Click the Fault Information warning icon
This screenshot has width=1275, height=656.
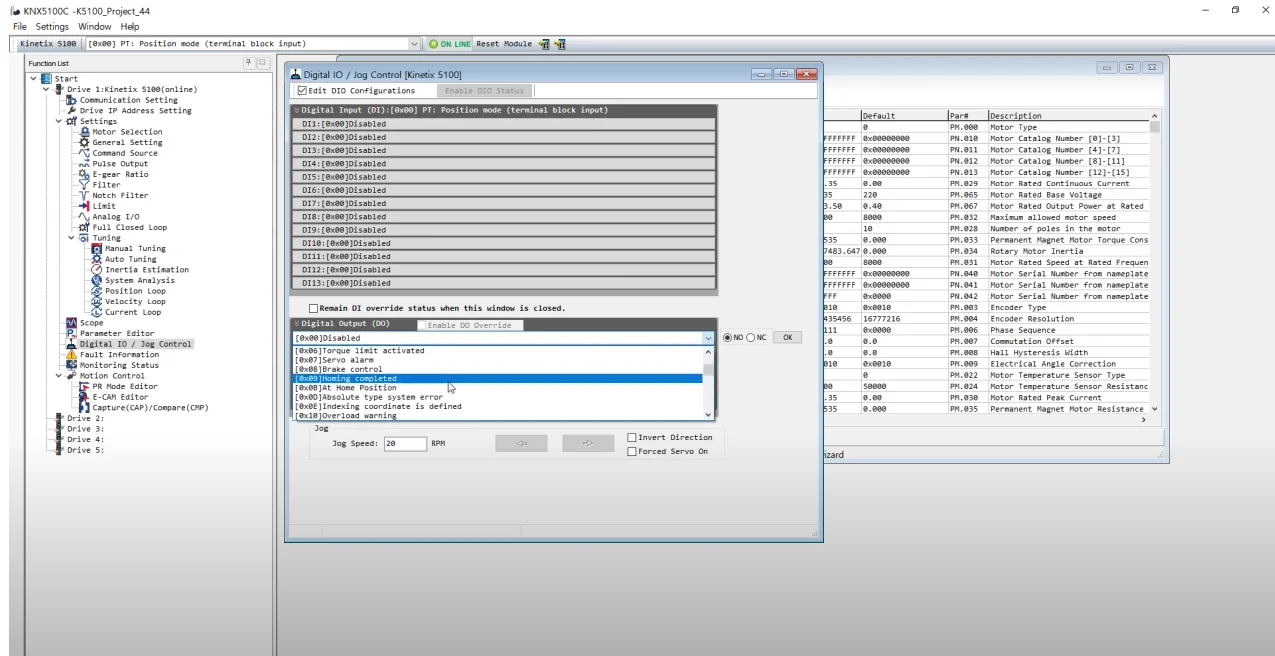tap(71, 355)
